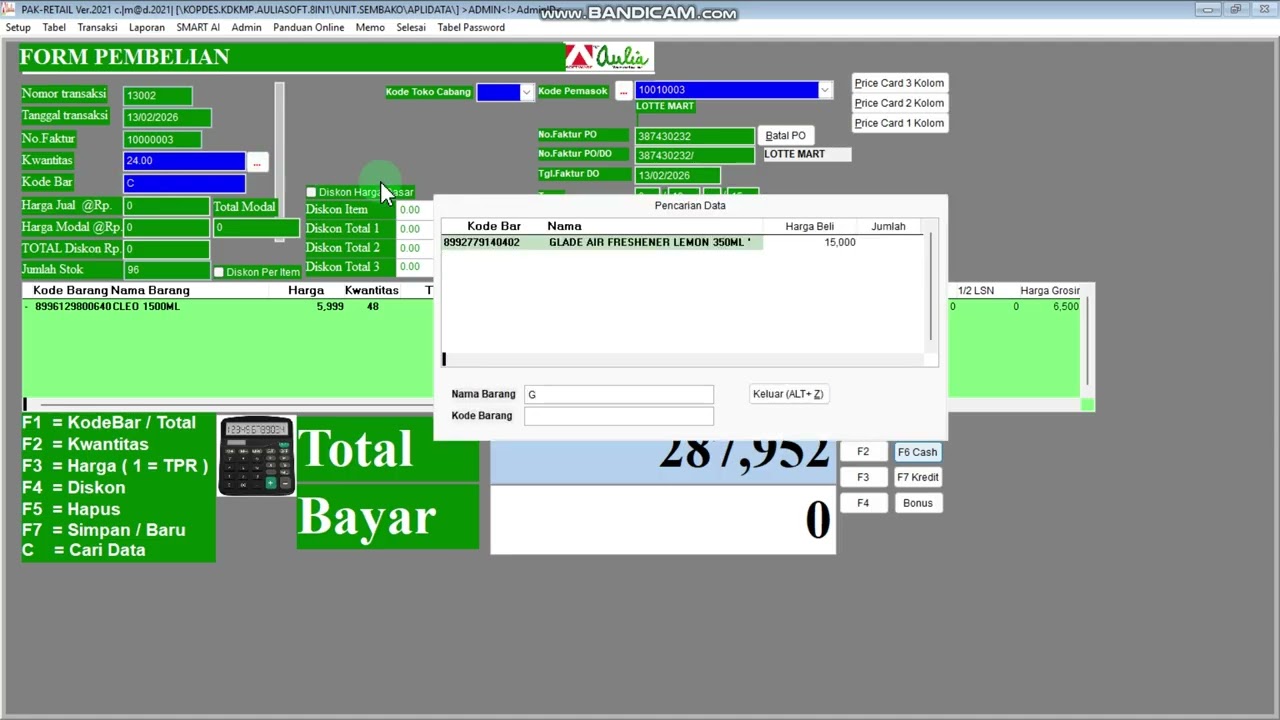The width and height of the screenshot is (1280, 720).
Task: Click Diskon Total 1 value field
Action: coord(415,229)
